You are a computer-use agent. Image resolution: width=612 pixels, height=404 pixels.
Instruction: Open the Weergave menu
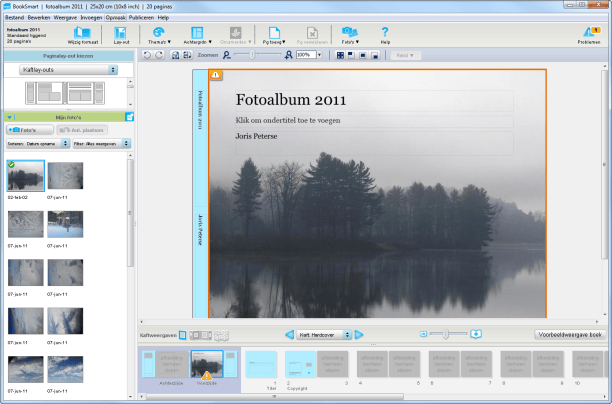(65, 18)
